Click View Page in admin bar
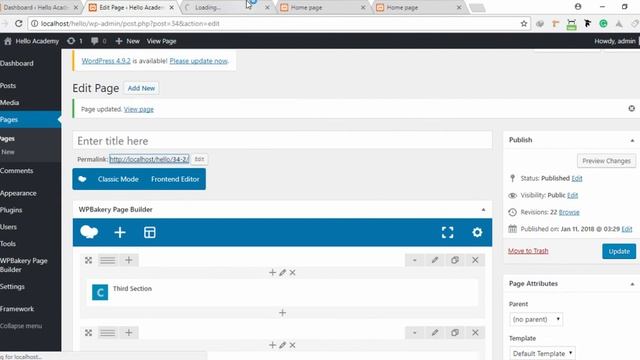 [161, 41]
